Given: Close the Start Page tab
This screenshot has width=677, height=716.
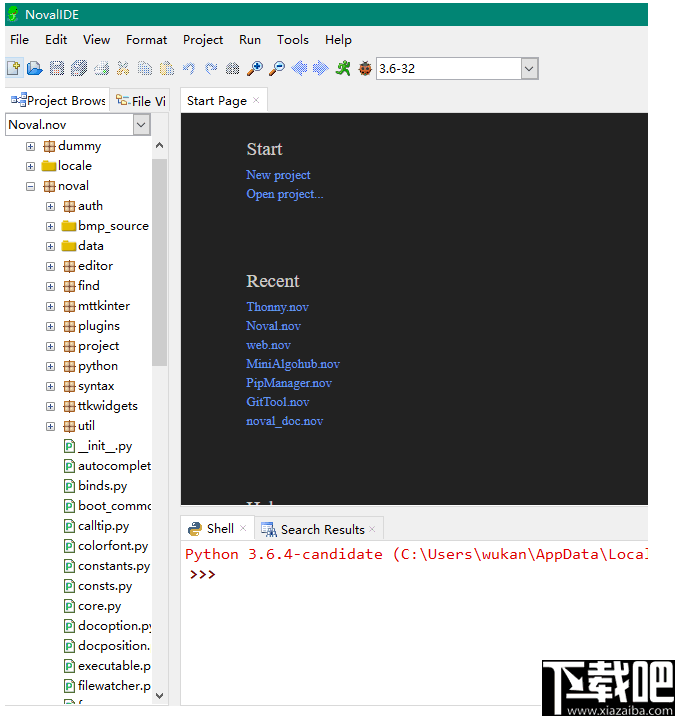Looking at the screenshot, I should (256, 100).
